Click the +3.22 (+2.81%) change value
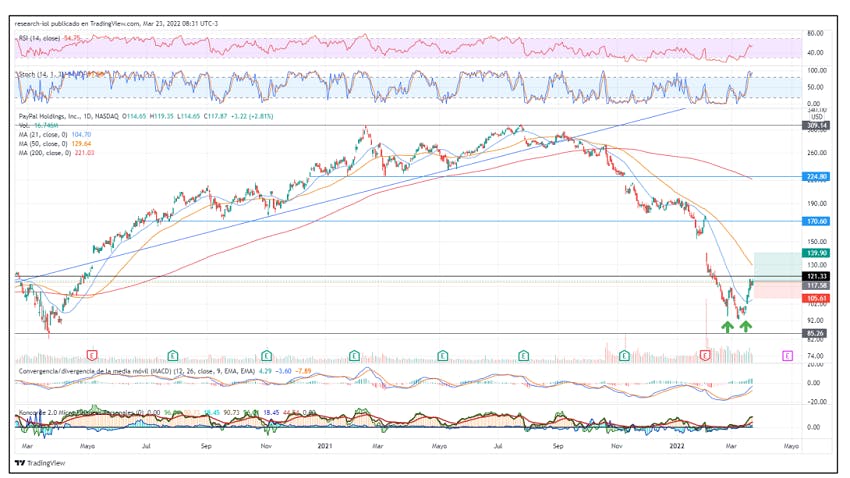This screenshot has width=850, height=478. click(x=252, y=116)
